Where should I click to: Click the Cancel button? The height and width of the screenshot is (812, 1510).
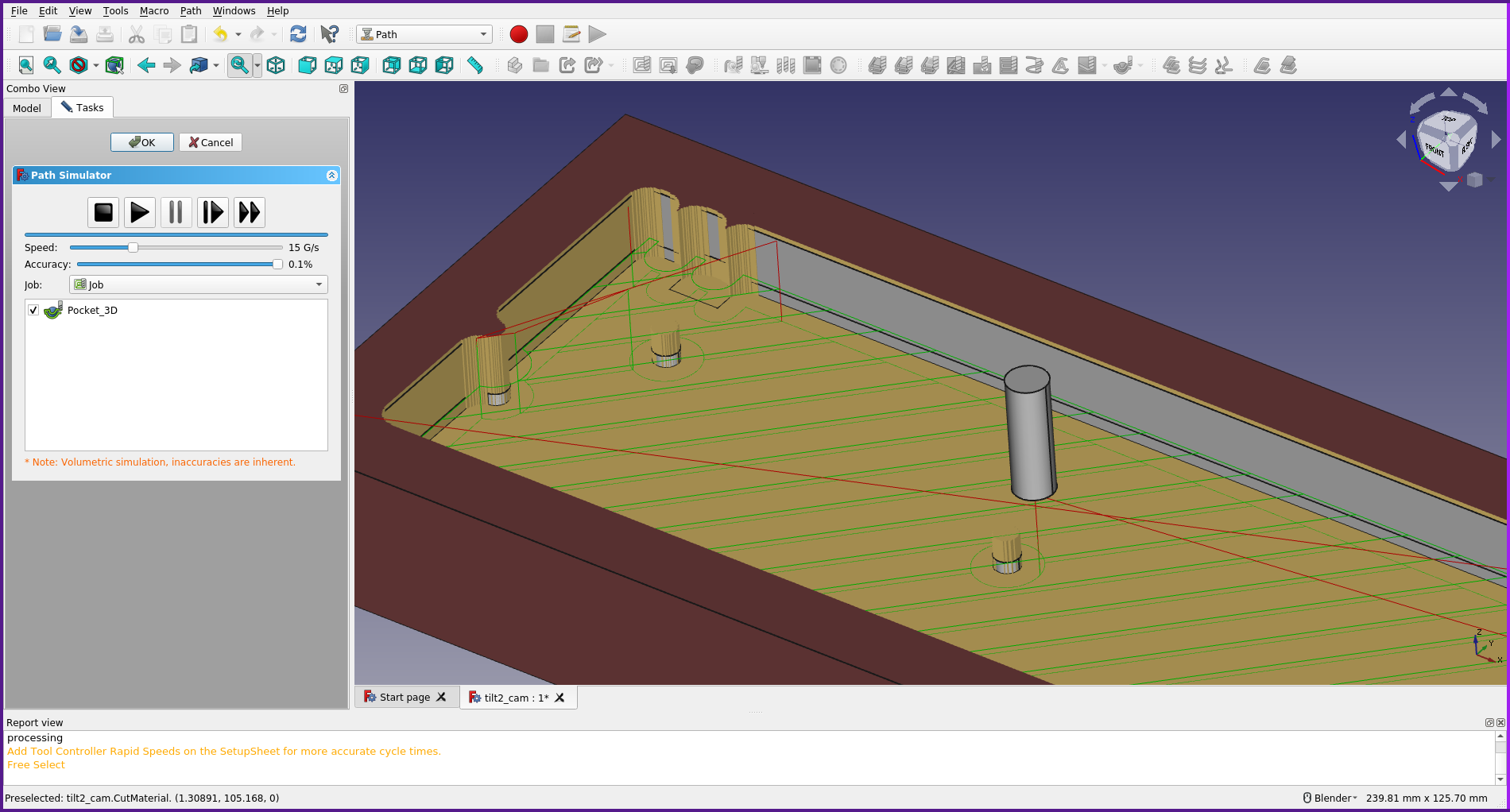click(x=211, y=142)
